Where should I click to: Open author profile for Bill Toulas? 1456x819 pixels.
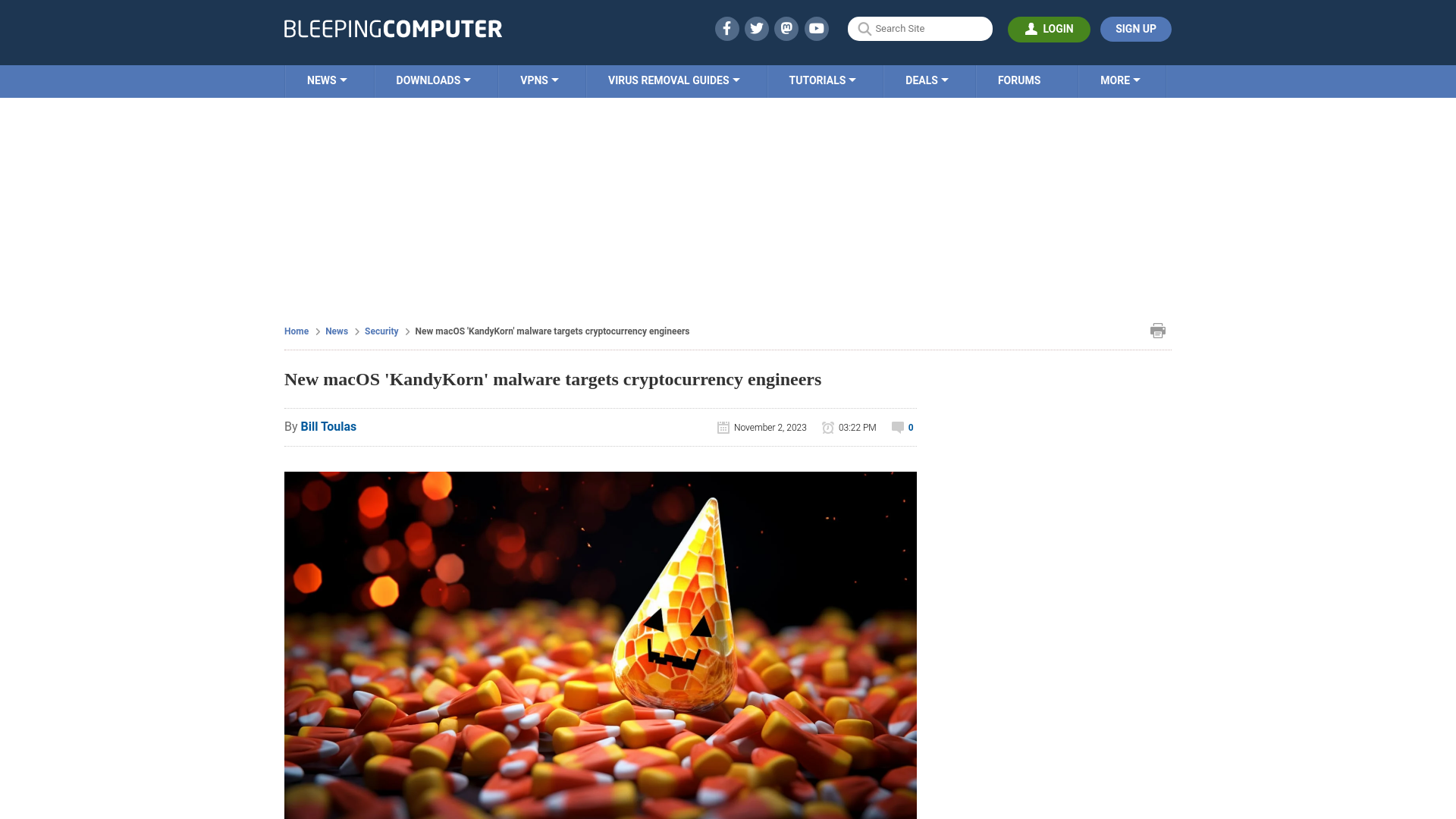pyautogui.click(x=328, y=426)
